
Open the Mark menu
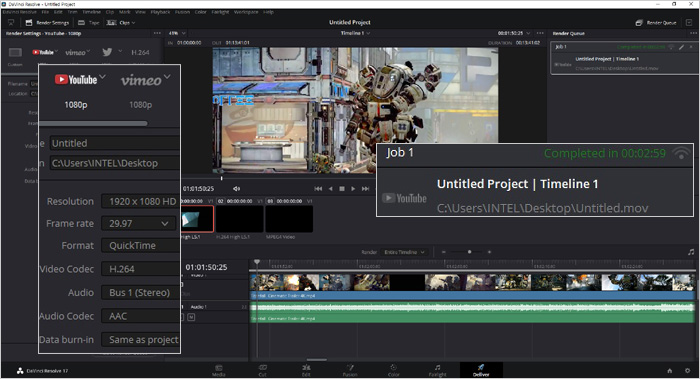coord(125,12)
